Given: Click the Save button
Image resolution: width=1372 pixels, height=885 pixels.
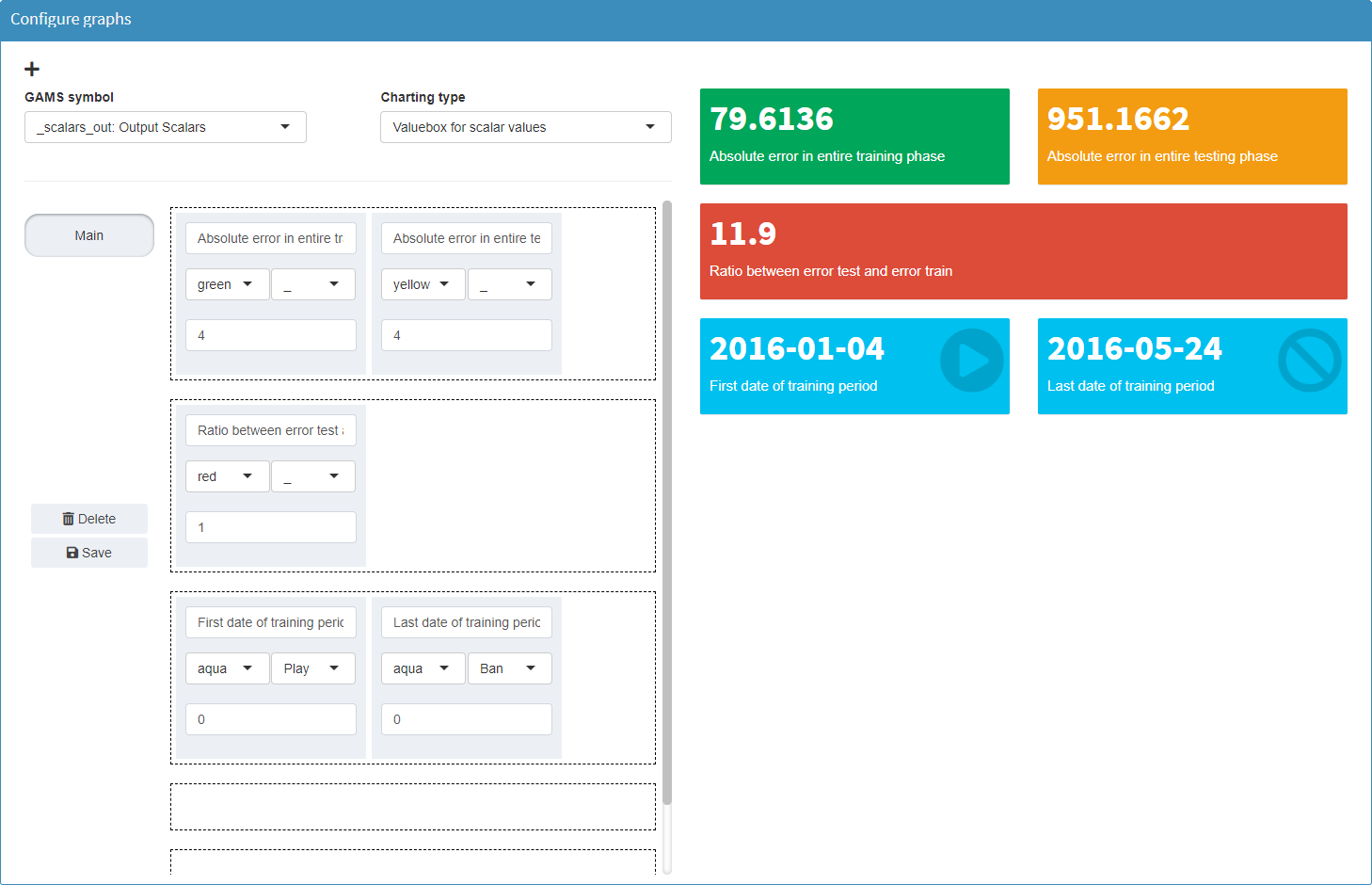Looking at the screenshot, I should point(88,553).
